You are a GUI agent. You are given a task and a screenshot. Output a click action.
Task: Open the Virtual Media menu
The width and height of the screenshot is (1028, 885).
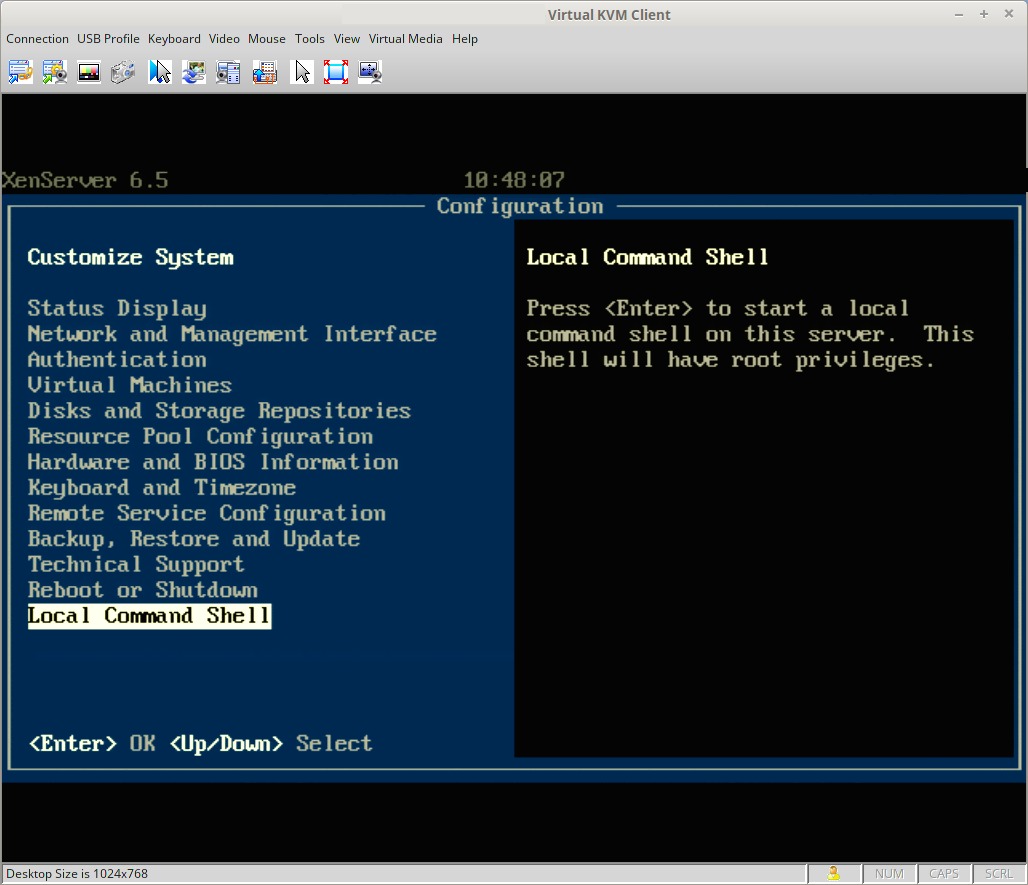(x=406, y=39)
